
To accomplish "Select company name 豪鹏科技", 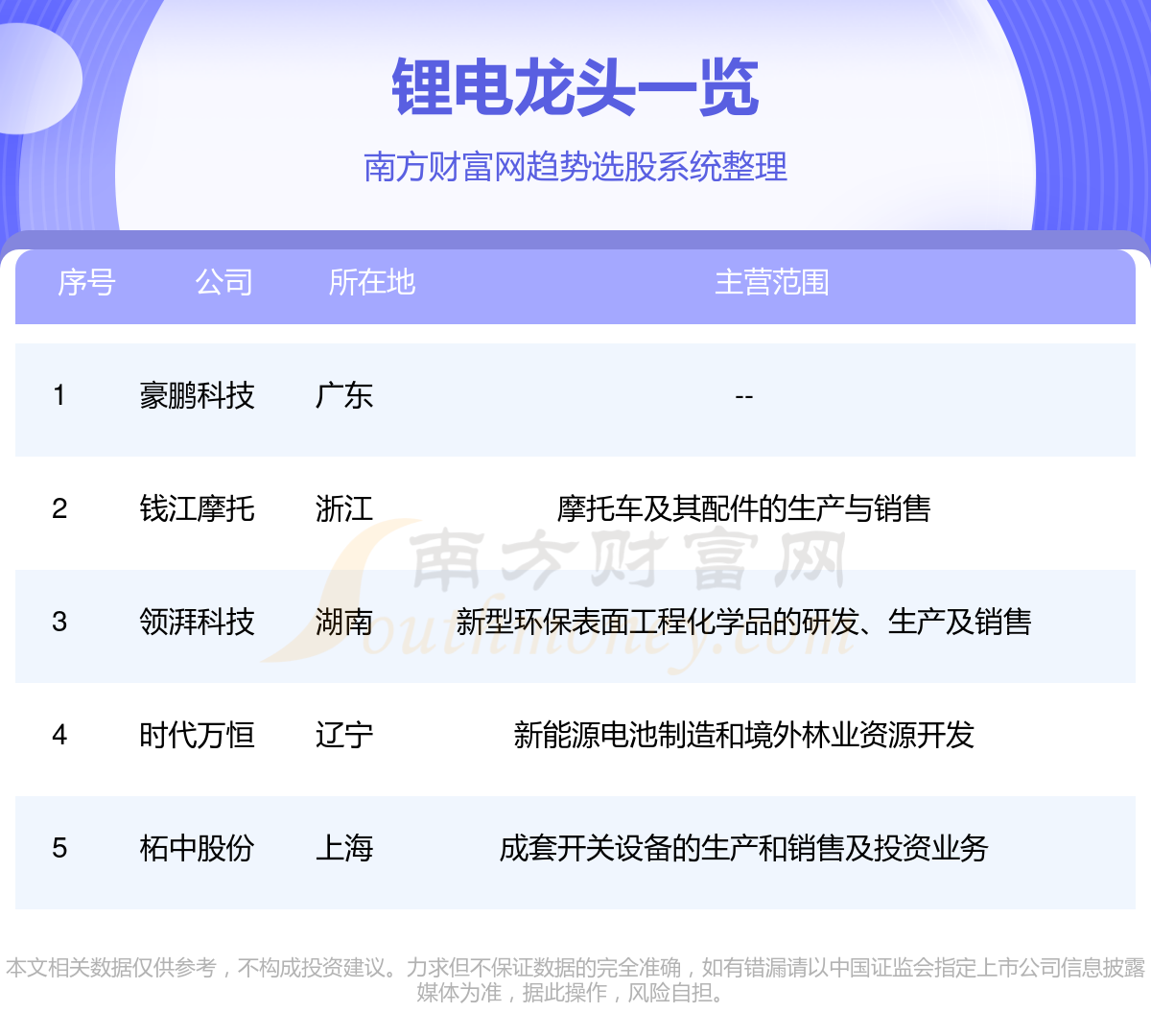I will click(197, 395).
